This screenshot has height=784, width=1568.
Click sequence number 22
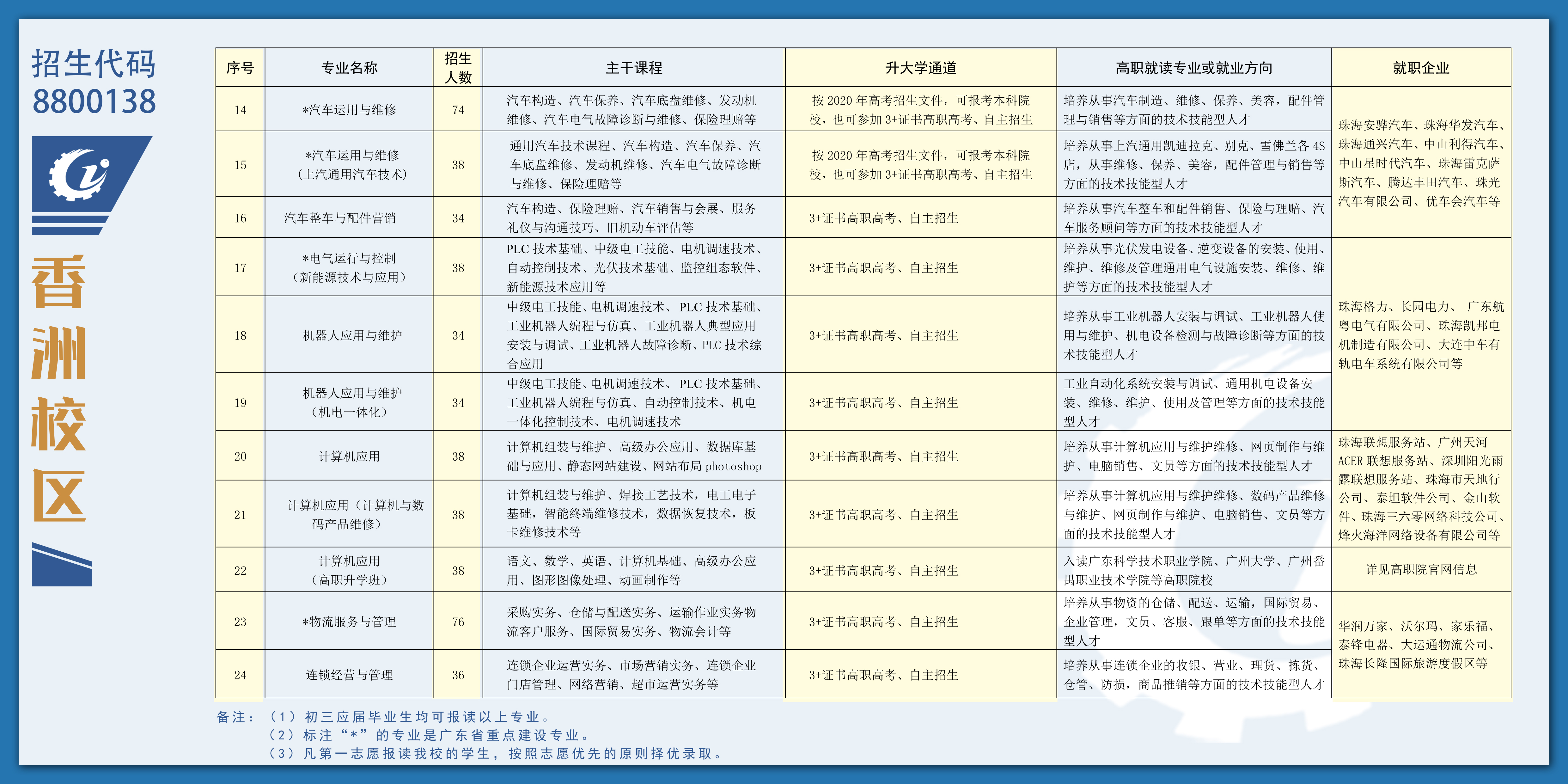[x=240, y=570]
